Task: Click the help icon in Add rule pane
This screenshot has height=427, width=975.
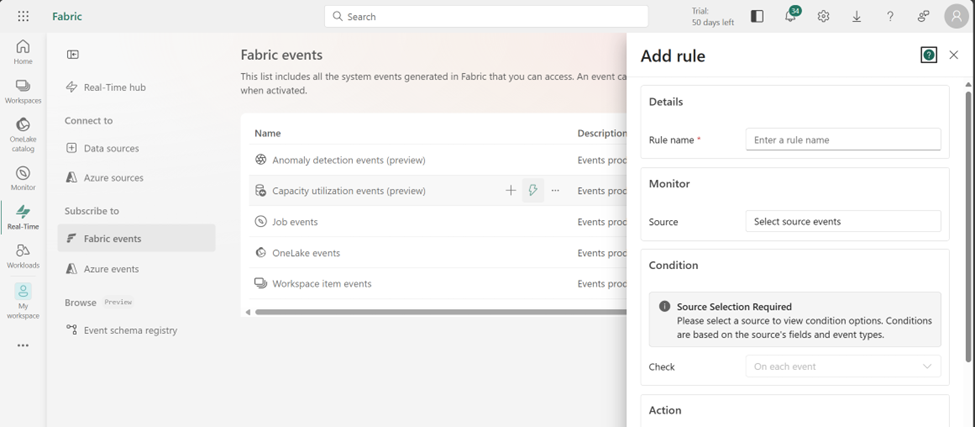Action: 929,55
